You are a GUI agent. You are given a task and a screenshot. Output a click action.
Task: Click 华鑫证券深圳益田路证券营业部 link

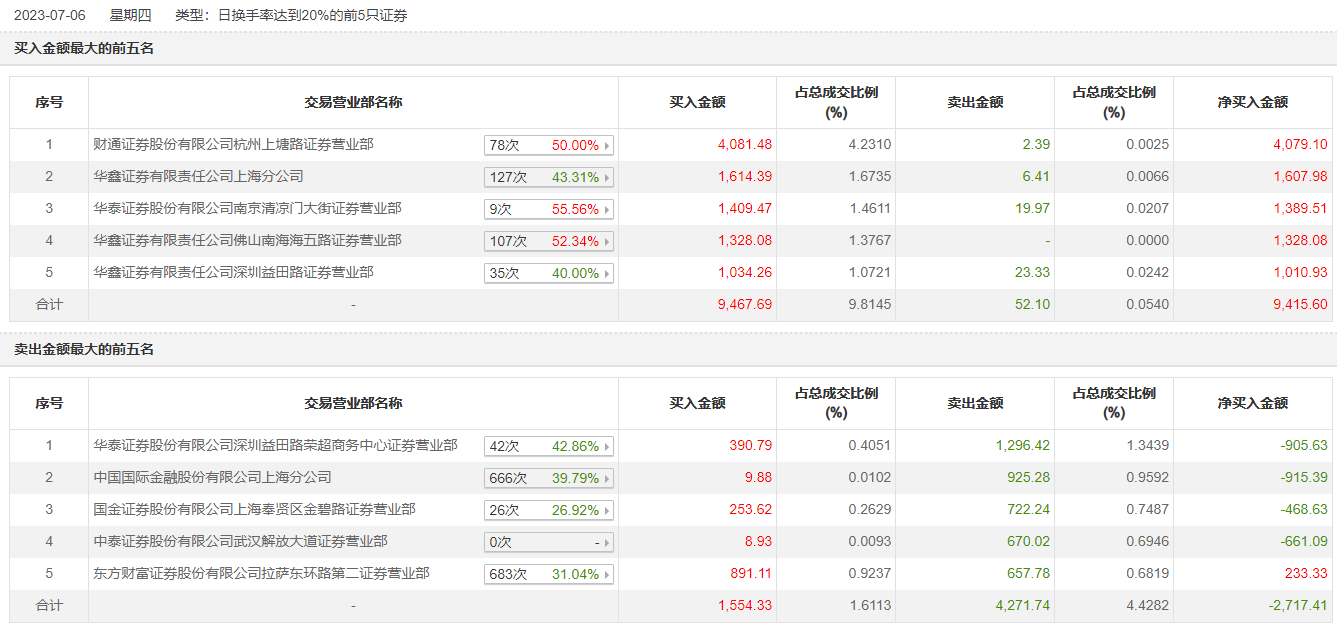click(x=233, y=273)
